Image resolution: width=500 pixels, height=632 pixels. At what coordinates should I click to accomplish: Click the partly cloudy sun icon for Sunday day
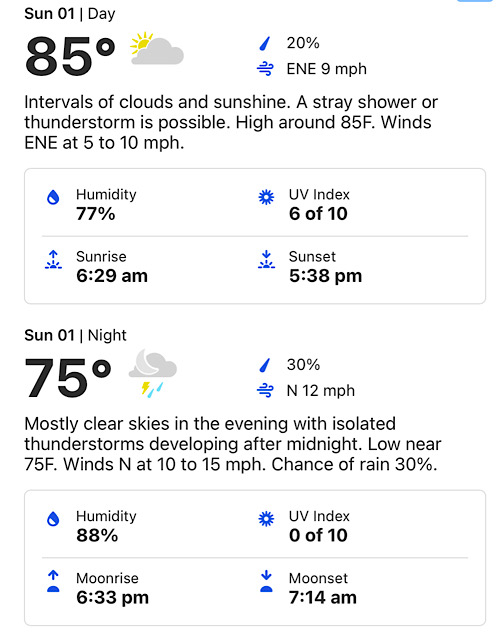click(x=157, y=49)
